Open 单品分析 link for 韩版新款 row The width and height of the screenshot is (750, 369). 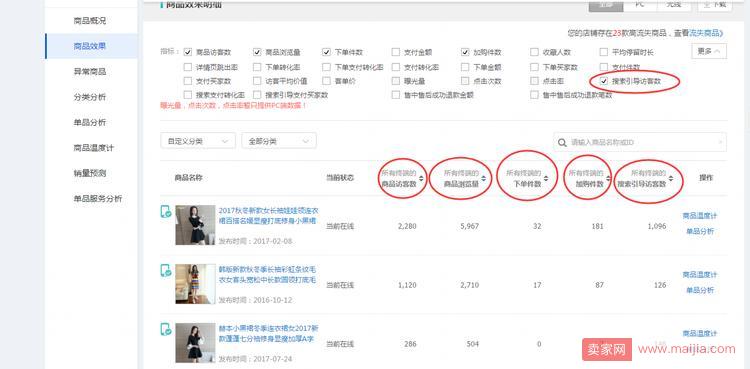[700, 290]
